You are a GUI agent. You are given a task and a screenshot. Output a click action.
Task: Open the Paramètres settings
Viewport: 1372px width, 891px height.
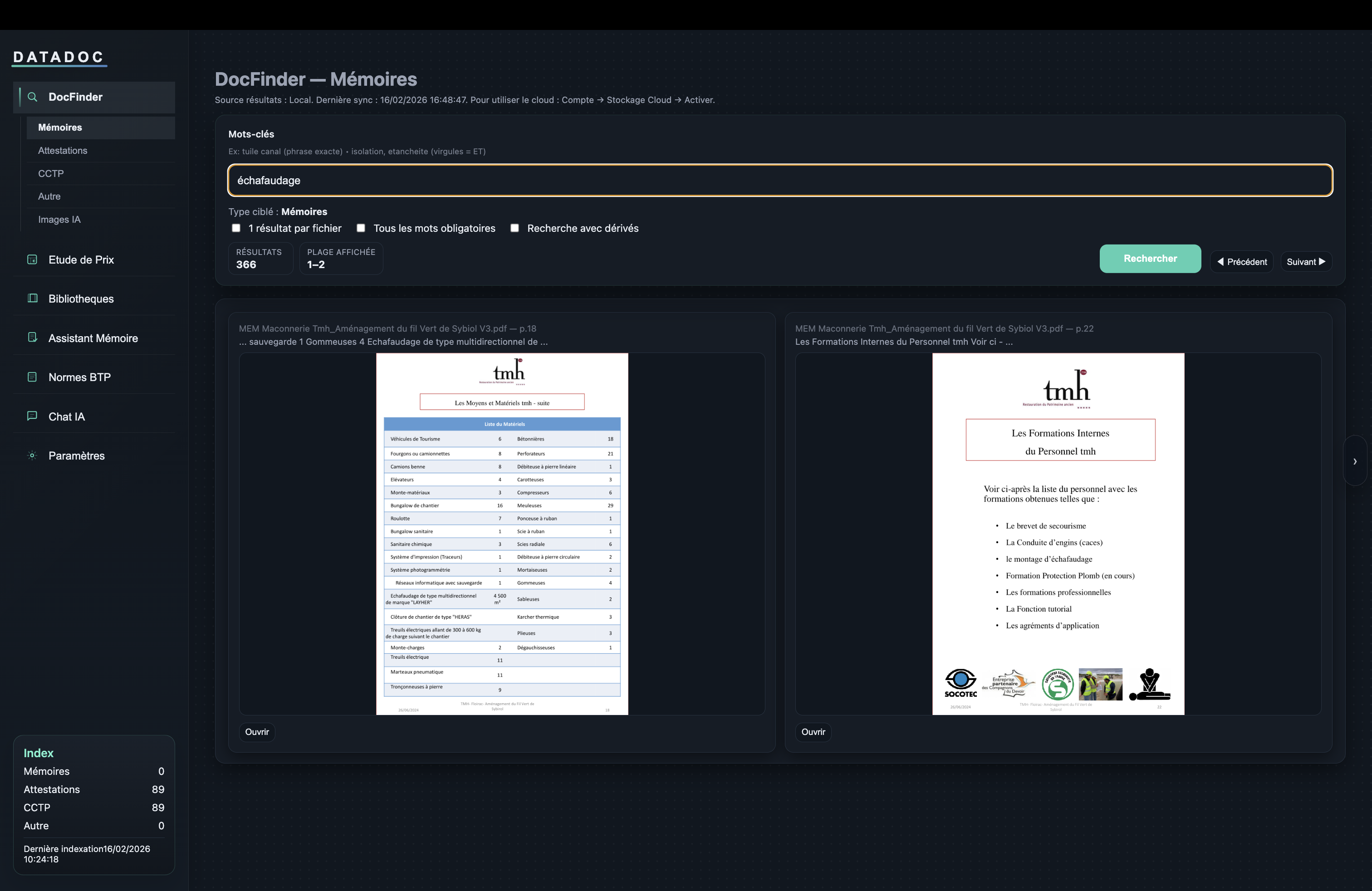tap(77, 455)
